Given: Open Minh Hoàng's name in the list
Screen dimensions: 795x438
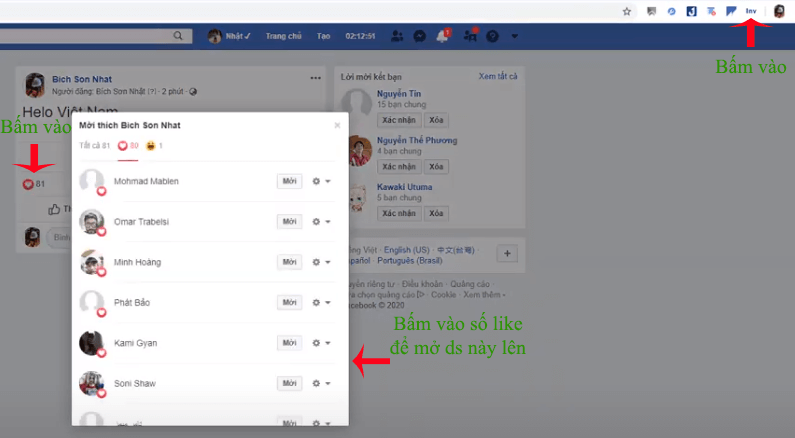Looking at the screenshot, I should point(137,262).
